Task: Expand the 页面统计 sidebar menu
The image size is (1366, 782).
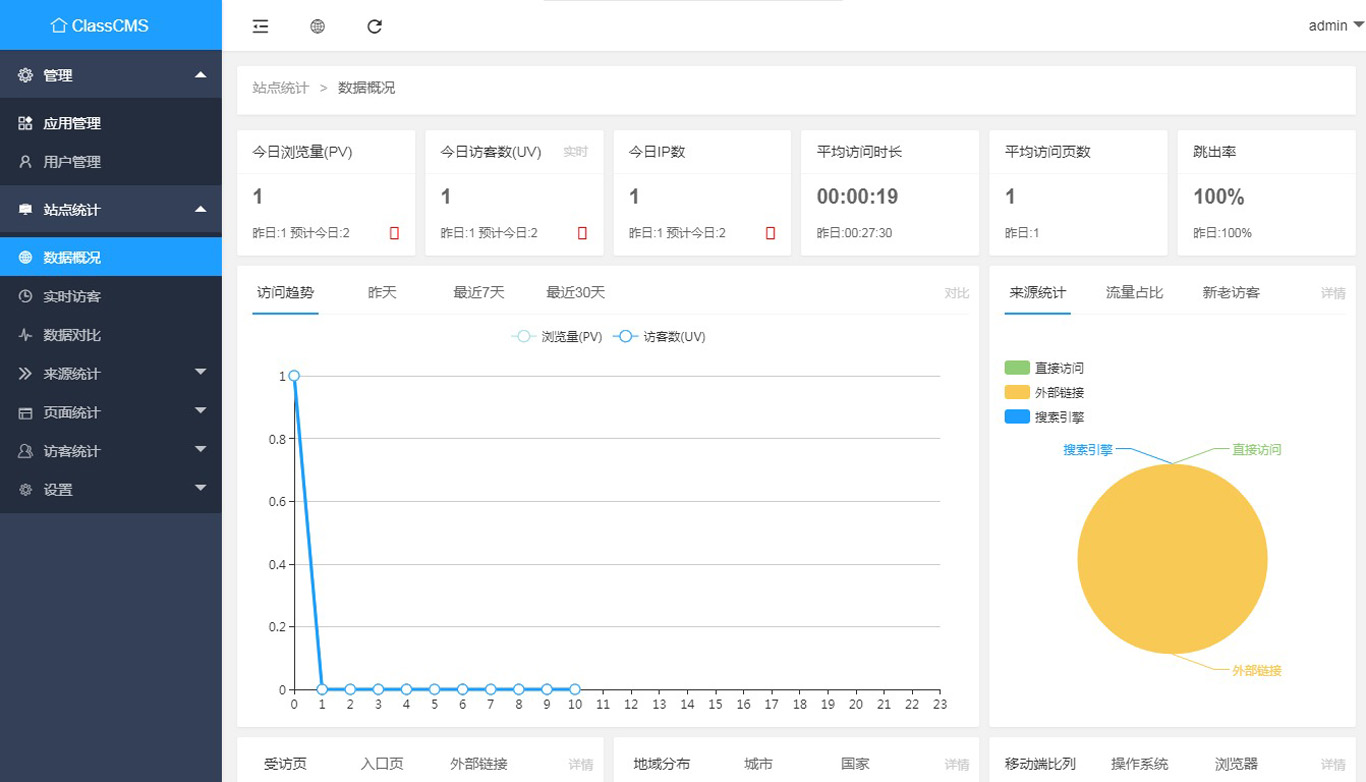Action: point(110,412)
